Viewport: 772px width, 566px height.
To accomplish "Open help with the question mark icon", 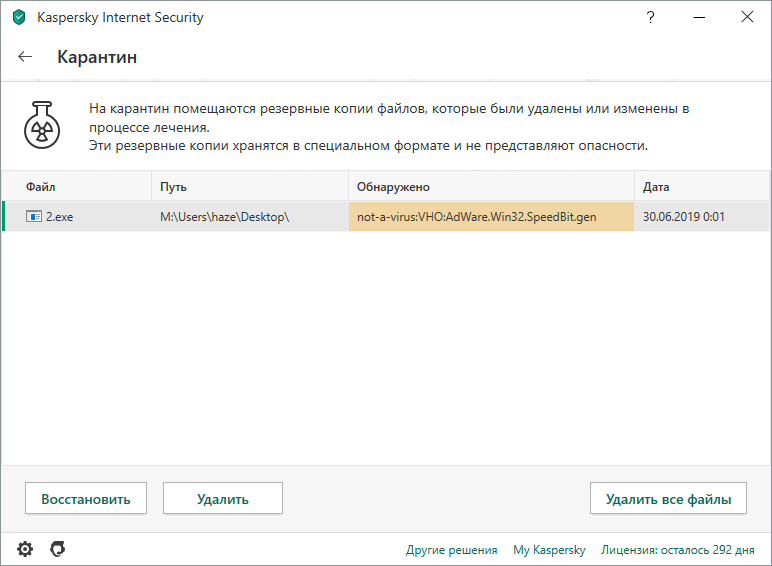I will [x=651, y=17].
